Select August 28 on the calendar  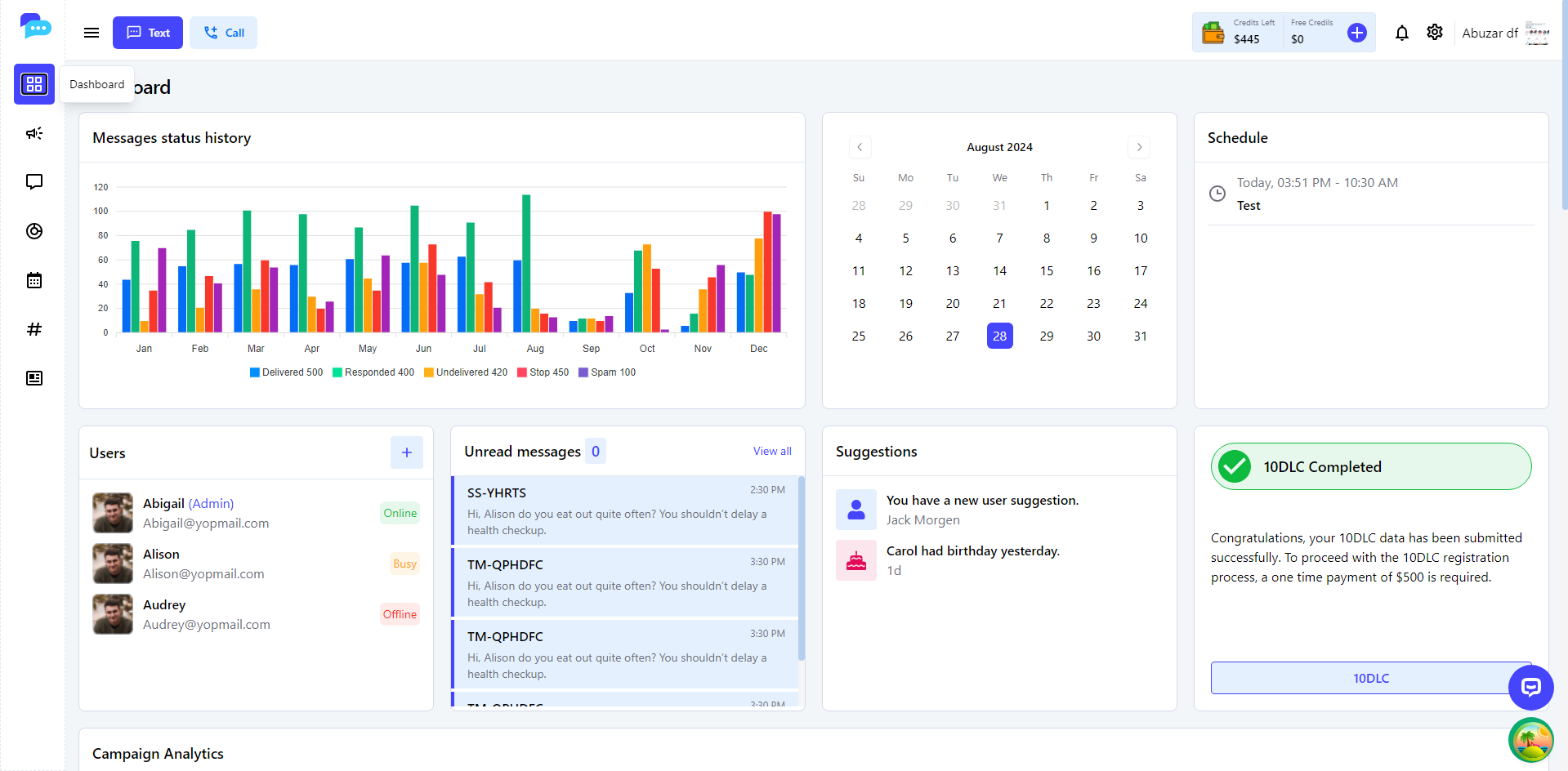tap(999, 336)
